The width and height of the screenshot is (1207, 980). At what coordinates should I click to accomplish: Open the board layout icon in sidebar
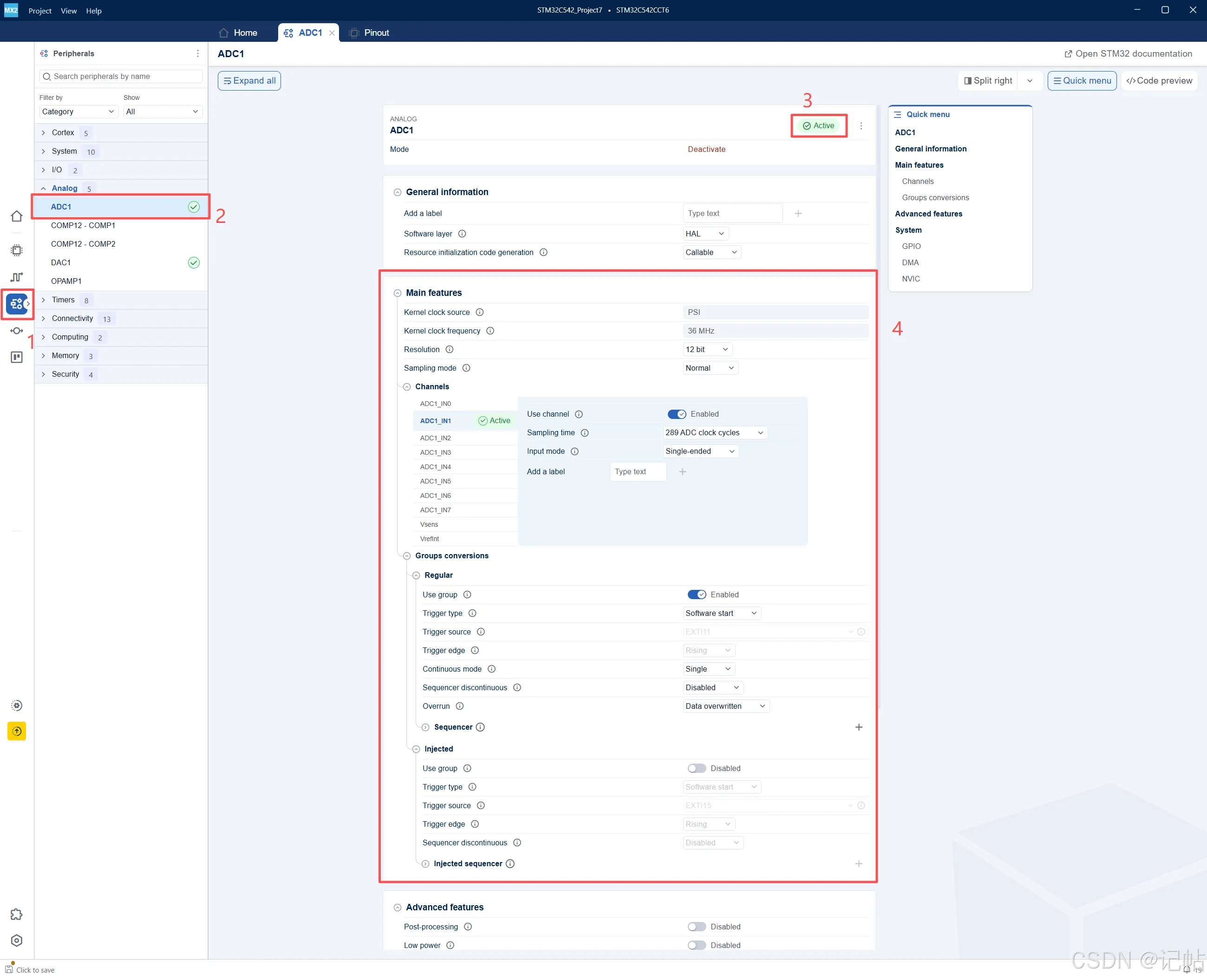[16, 357]
